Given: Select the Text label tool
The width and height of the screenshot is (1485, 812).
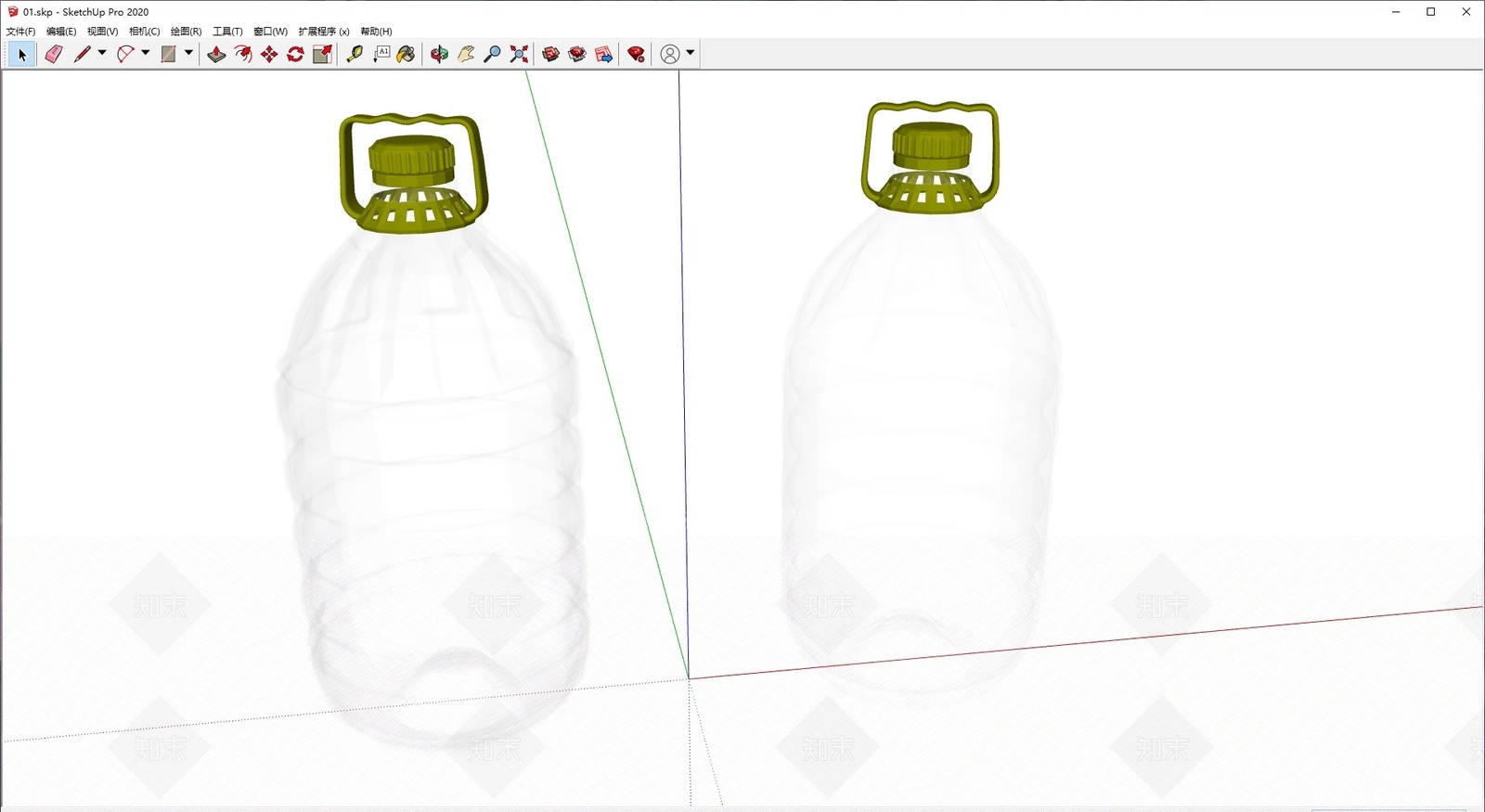Looking at the screenshot, I should point(381,55).
